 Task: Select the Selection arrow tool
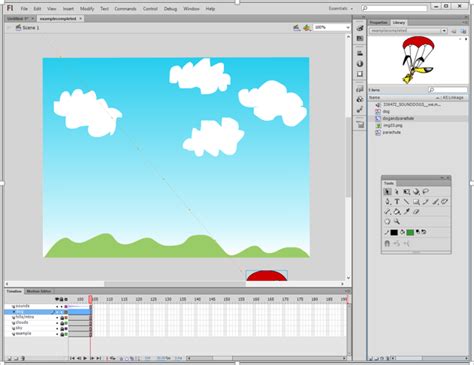tap(387, 192)
